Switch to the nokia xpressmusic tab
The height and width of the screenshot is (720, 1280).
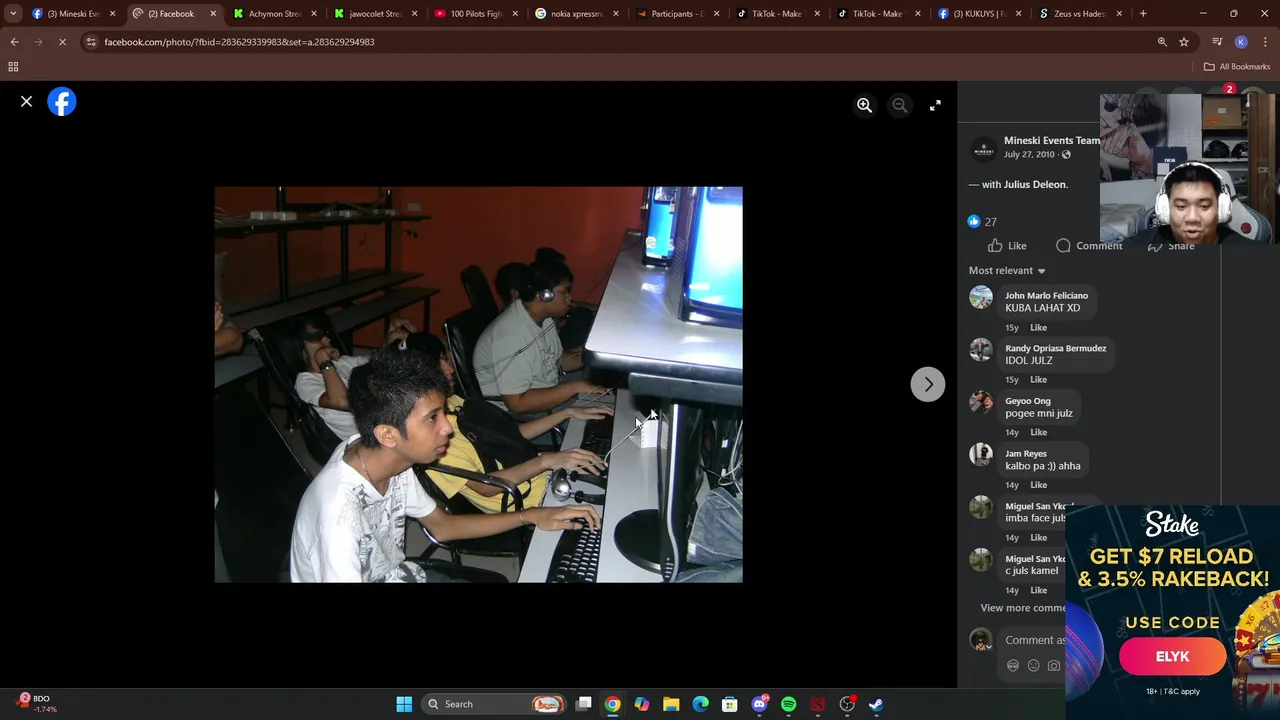pyautogui.click(x=577, y=14)
